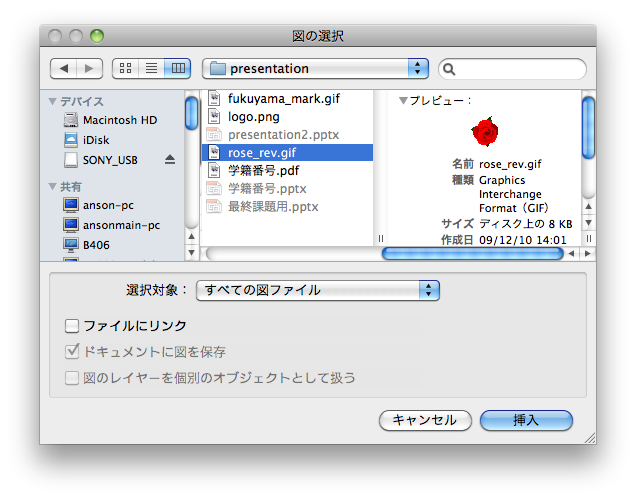
Task: Select Macintosh HD in sidebar
Action: point(119,120)
